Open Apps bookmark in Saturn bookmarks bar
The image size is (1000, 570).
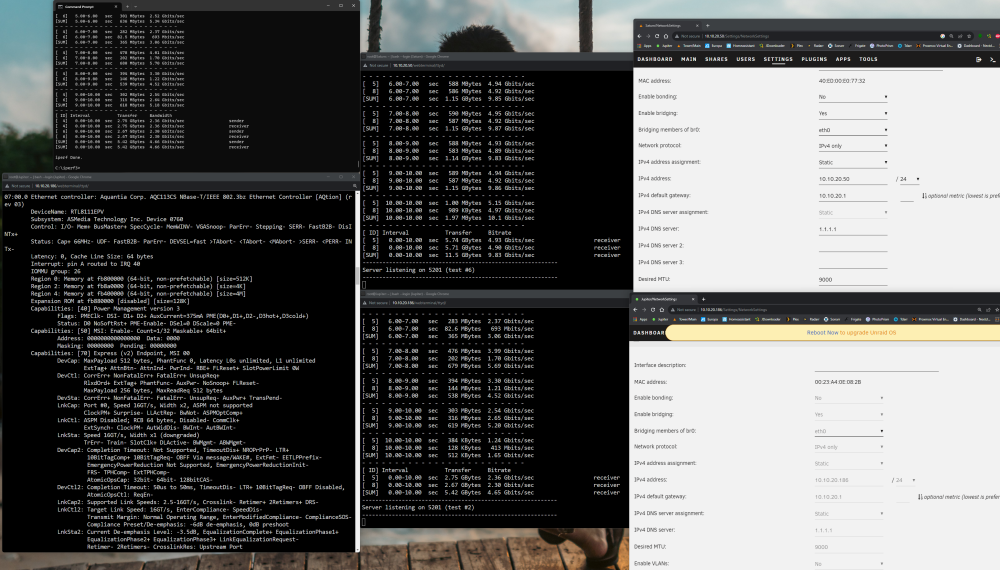(x=644, y=46)
